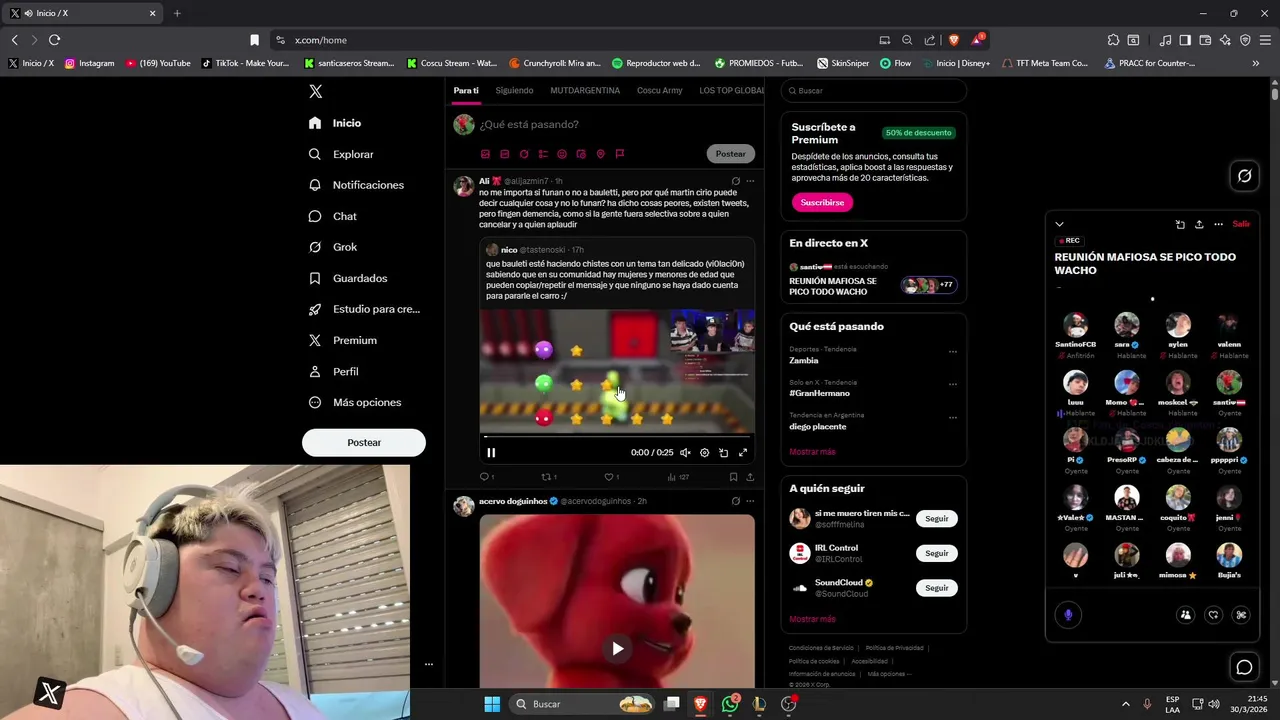Switch to the MUTDARGENTINA tab
This screenshot has height=720, width=1280.
(x=585, y=90)
